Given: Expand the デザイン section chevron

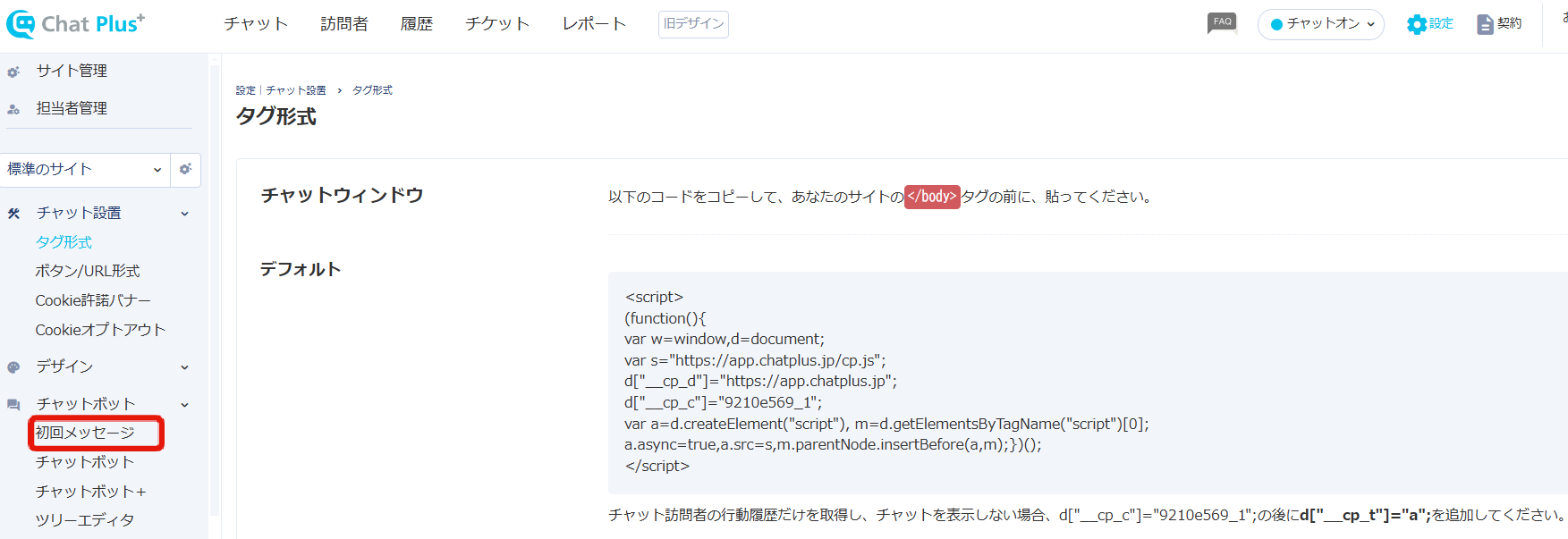Looking at the screenshot, I should [185, 367].
